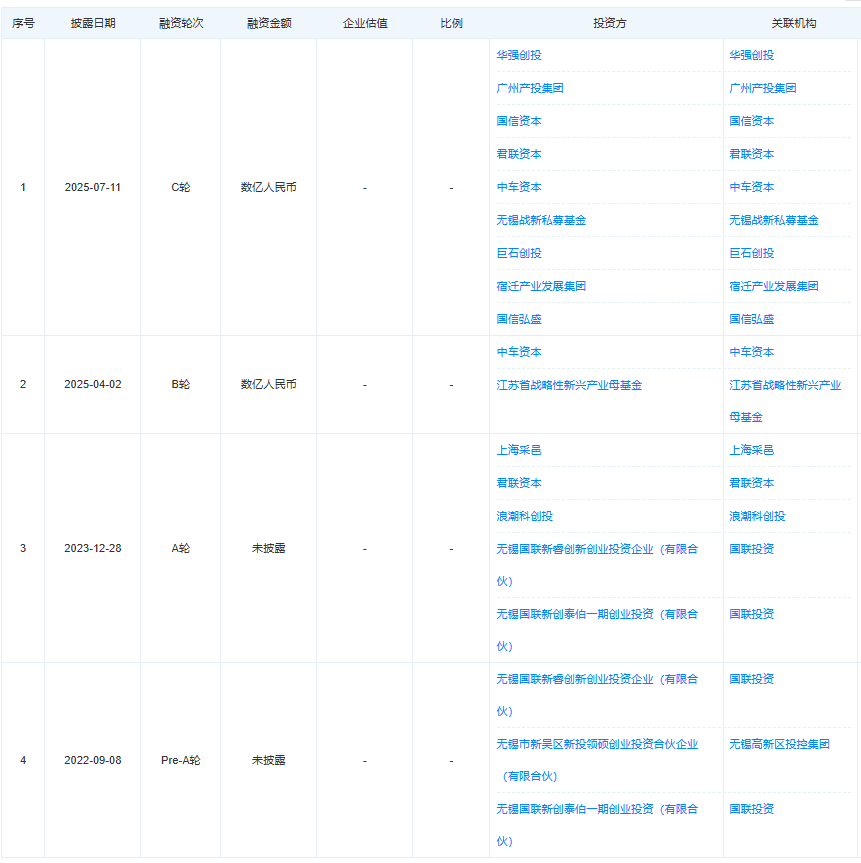This screenshot has width=861, height=863.
Task: Select the date 2023-12-28
Action: pyautogui.click(x=92, y=548)
